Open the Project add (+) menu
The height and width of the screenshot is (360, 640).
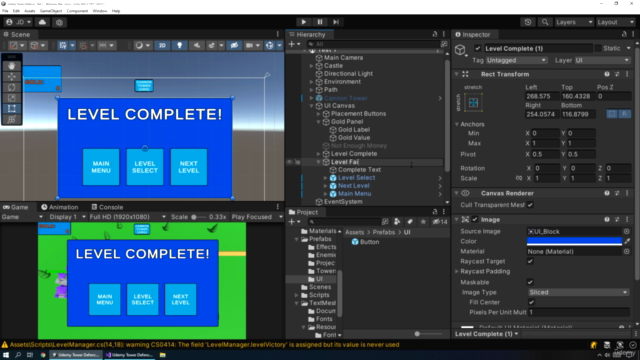(x=292, y=222)
